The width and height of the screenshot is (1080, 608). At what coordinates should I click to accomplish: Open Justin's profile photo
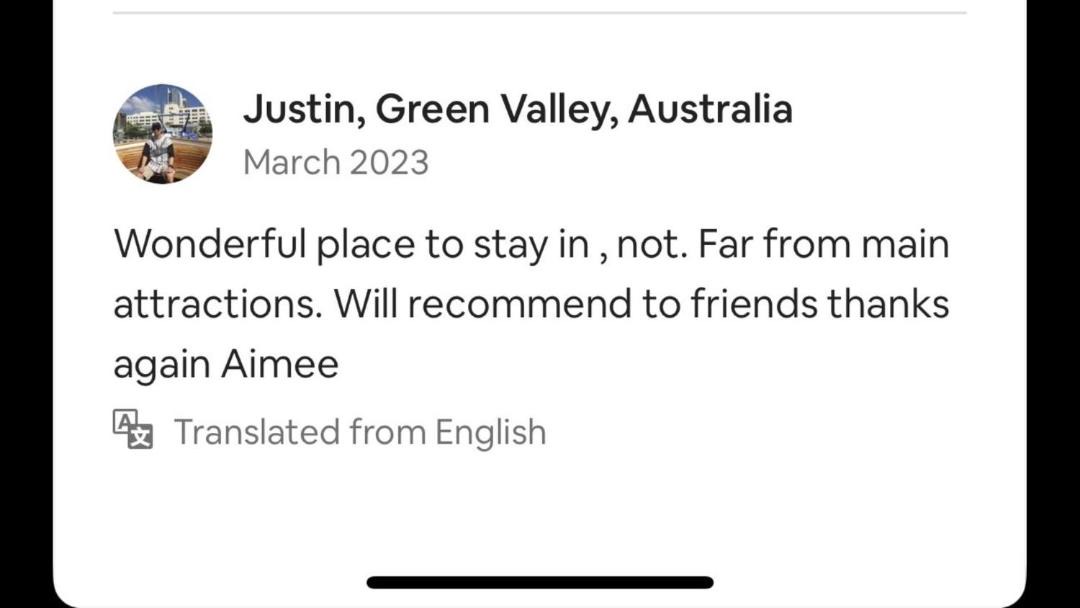(x=162, y=134)
